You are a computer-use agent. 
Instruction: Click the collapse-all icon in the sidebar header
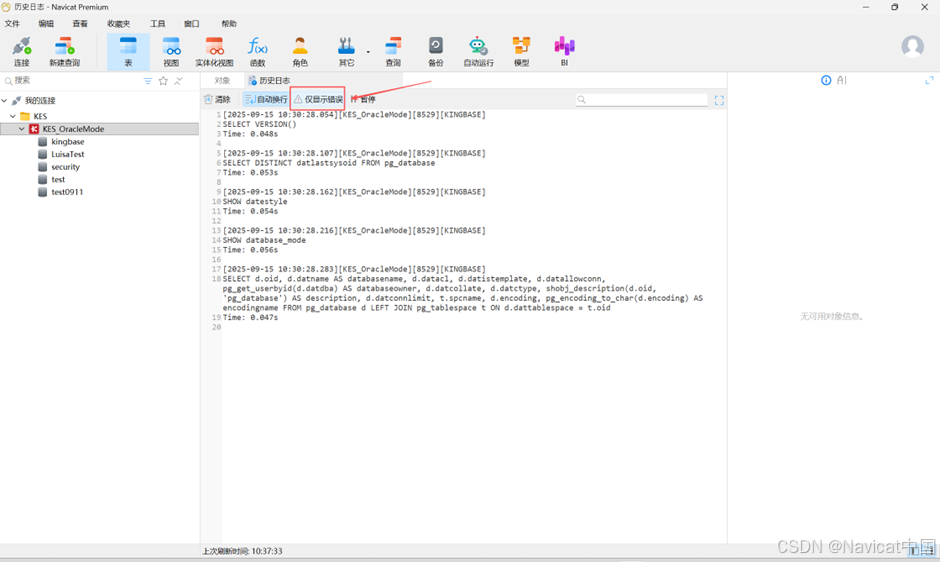pos(178,81)
